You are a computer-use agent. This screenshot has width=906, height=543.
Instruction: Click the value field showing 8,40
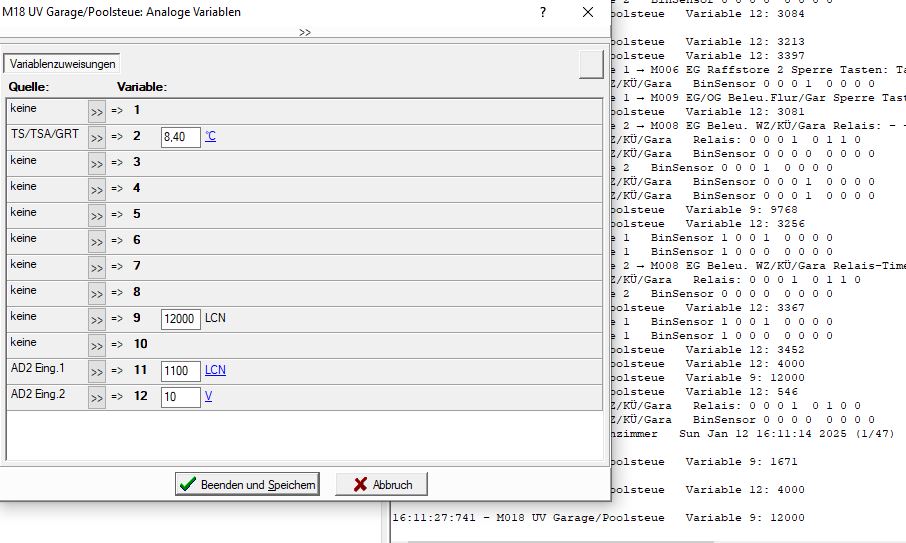(x=180, y=137)
